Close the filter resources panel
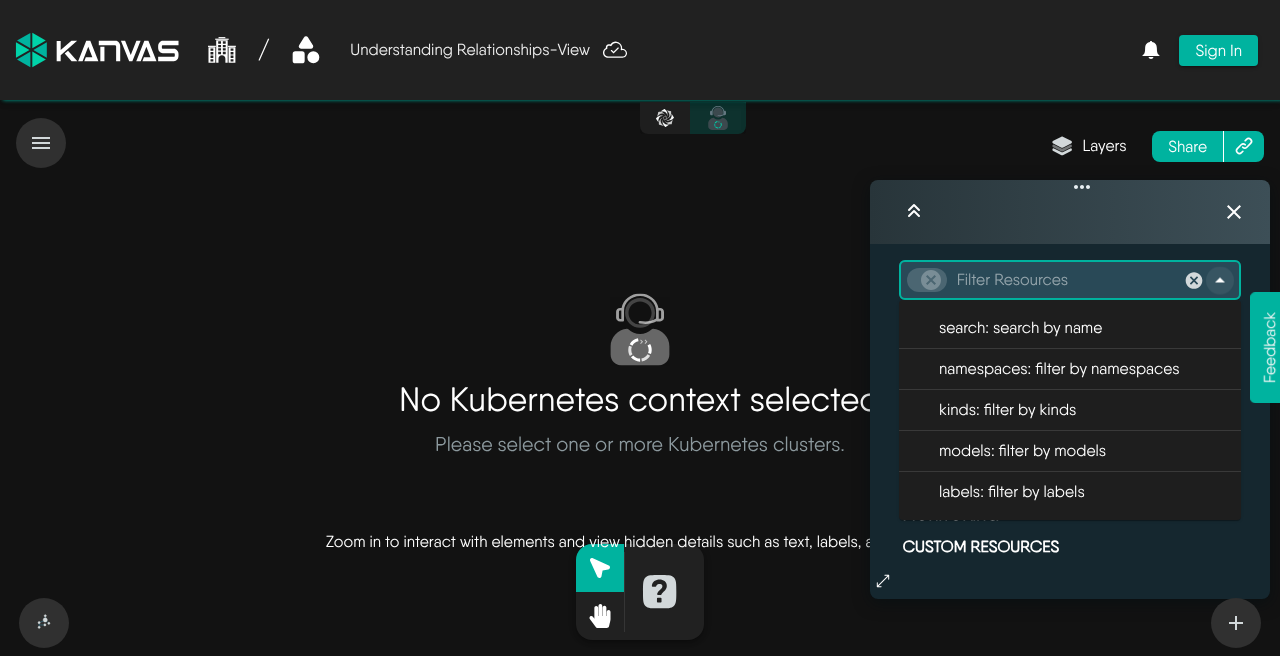This screenshot has height=656, width=1280. 1234,212
